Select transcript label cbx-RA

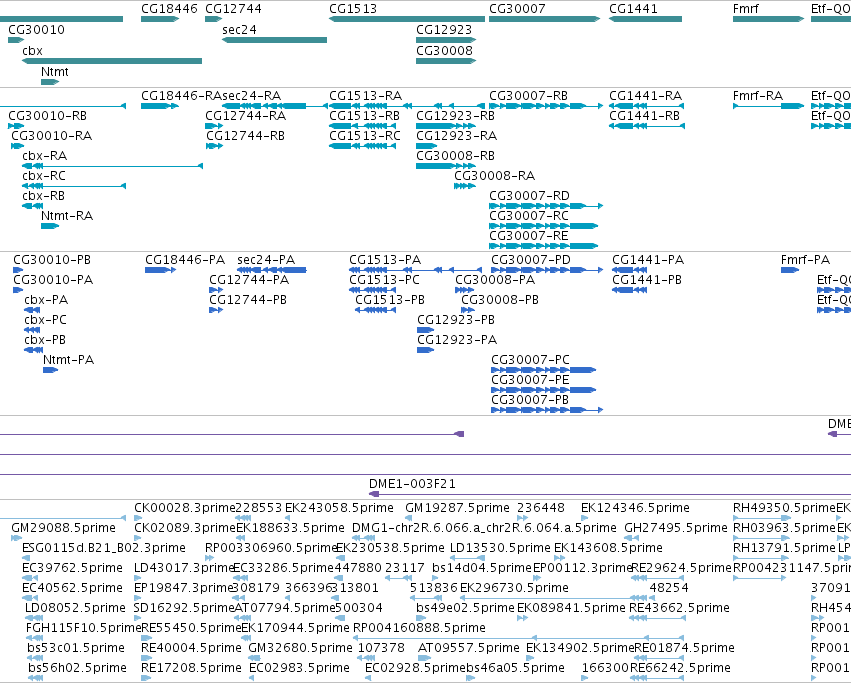[45, 156]
